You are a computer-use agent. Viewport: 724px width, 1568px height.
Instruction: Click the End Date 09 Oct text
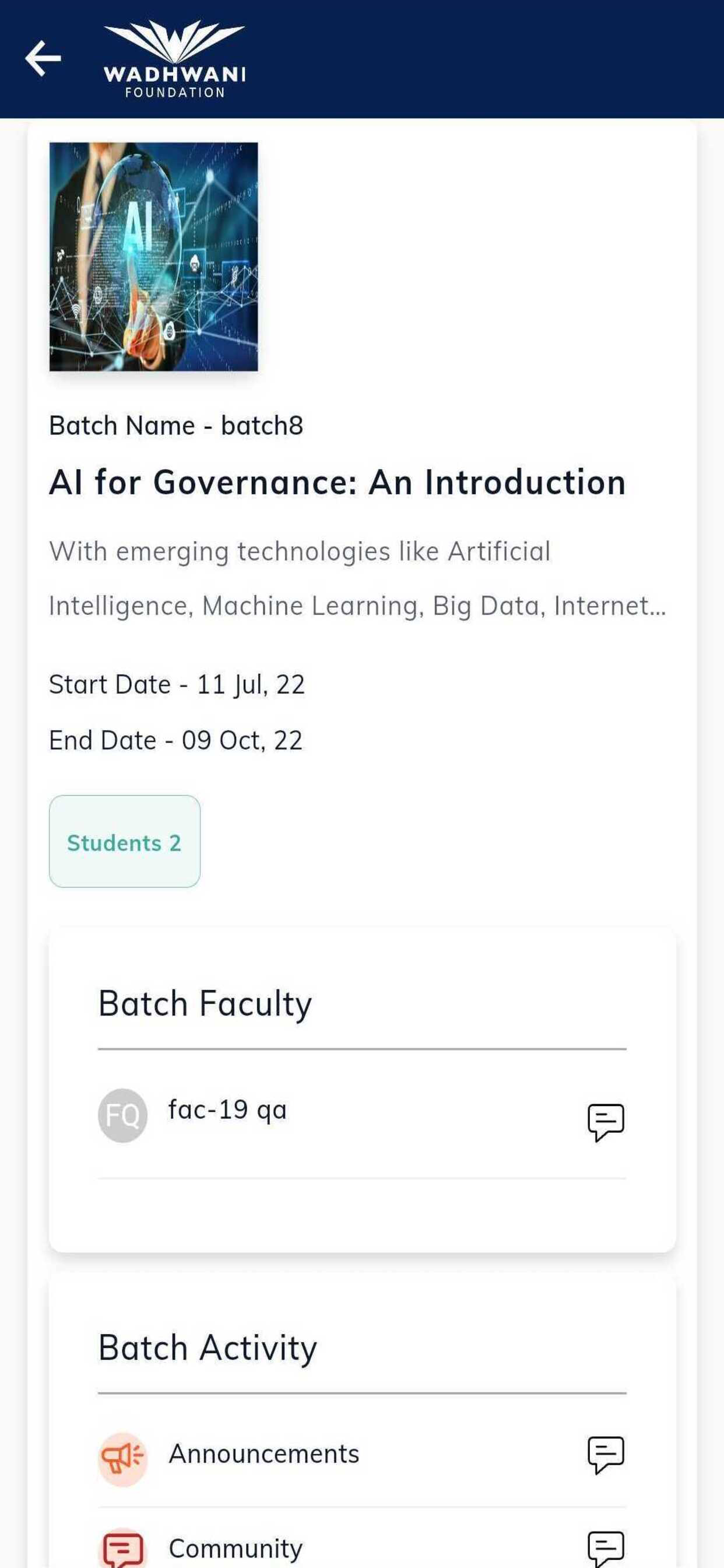(175, 741)
